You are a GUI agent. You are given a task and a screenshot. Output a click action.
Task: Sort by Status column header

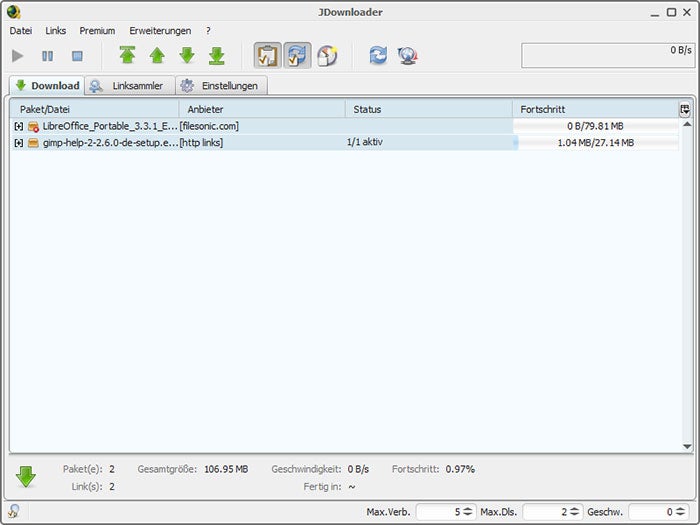pos(429,109)
